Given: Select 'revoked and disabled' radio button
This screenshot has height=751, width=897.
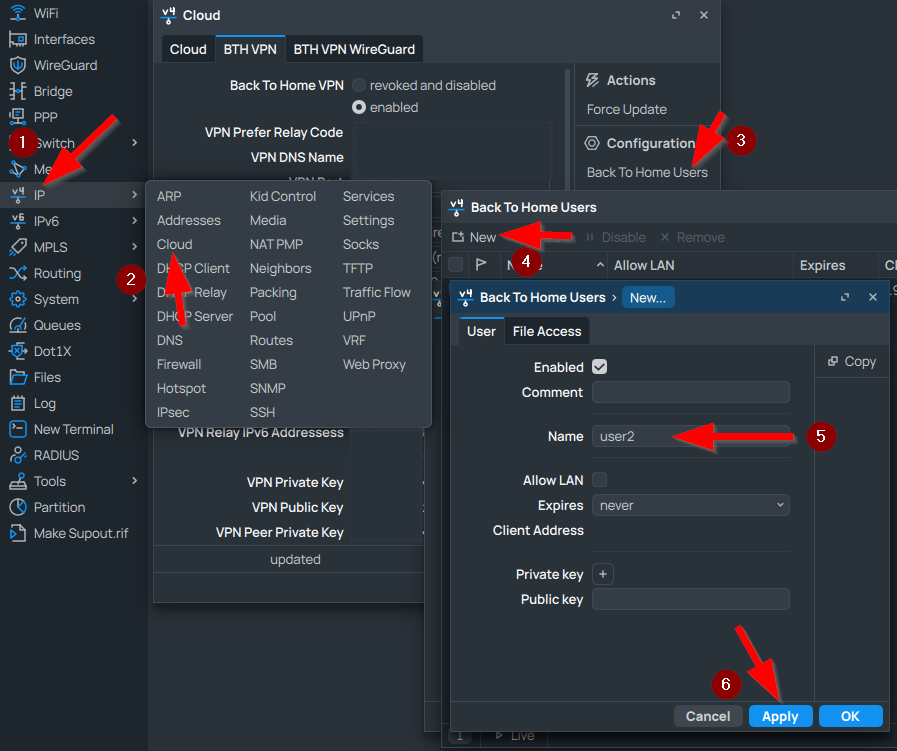Looking at the screenshot, I should 359,85.
